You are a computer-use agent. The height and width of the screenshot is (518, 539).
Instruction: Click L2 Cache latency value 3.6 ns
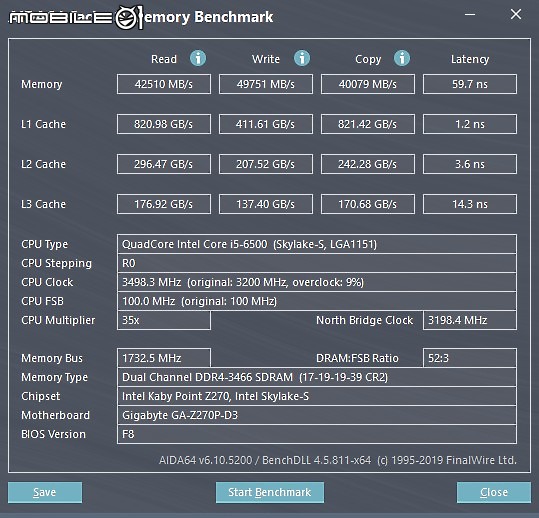[x=470, y=164]
